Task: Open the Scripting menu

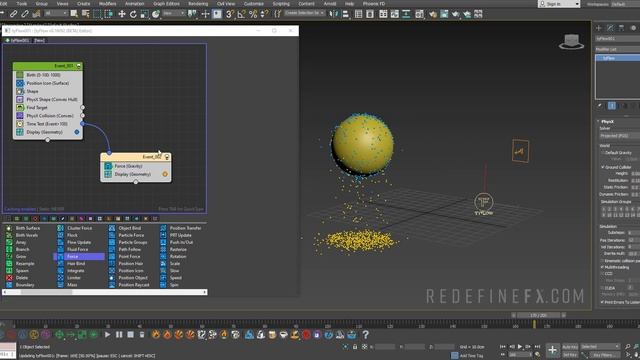Action: click(x=281, y=4)
